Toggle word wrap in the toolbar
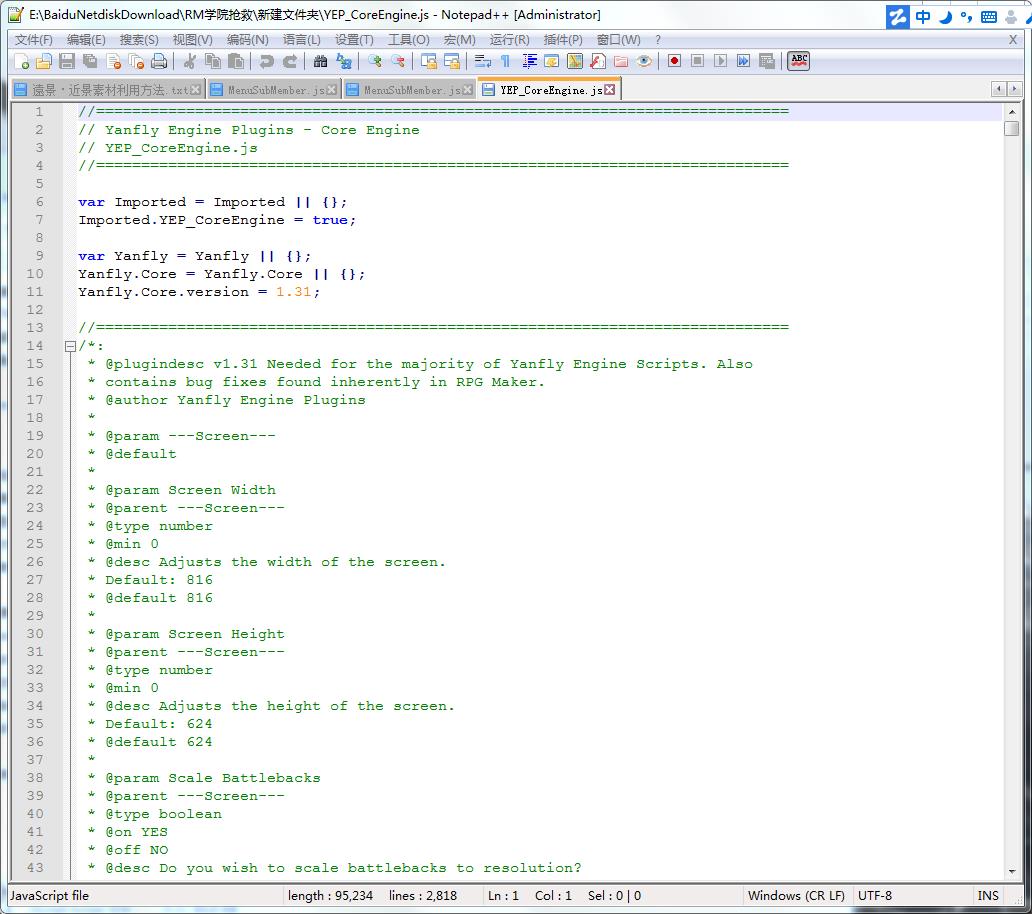The height and width of the screenshot is (914, 1032). tap(482, 61)
